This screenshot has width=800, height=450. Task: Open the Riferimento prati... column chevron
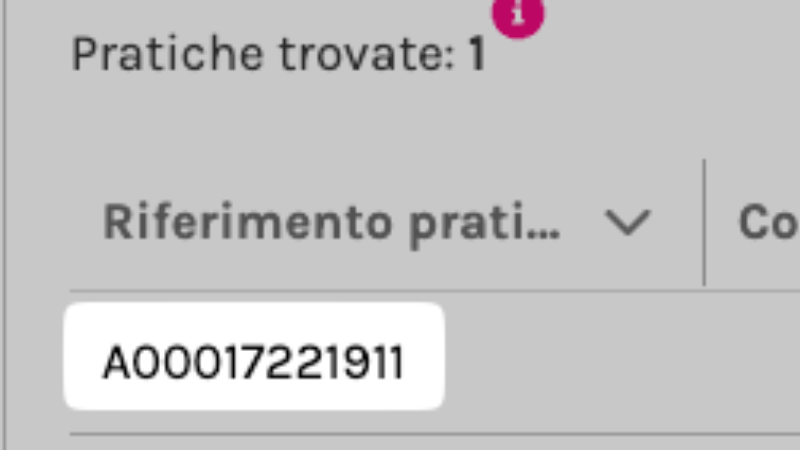tap(628, 222)
